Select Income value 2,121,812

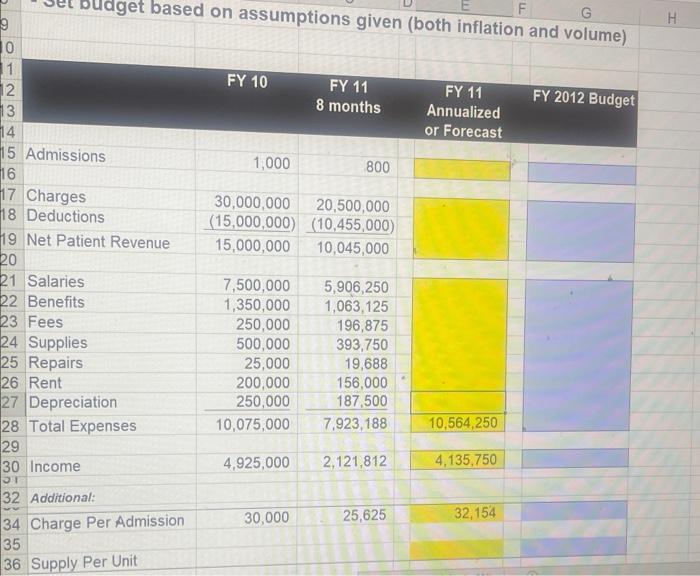coord(355,461)
